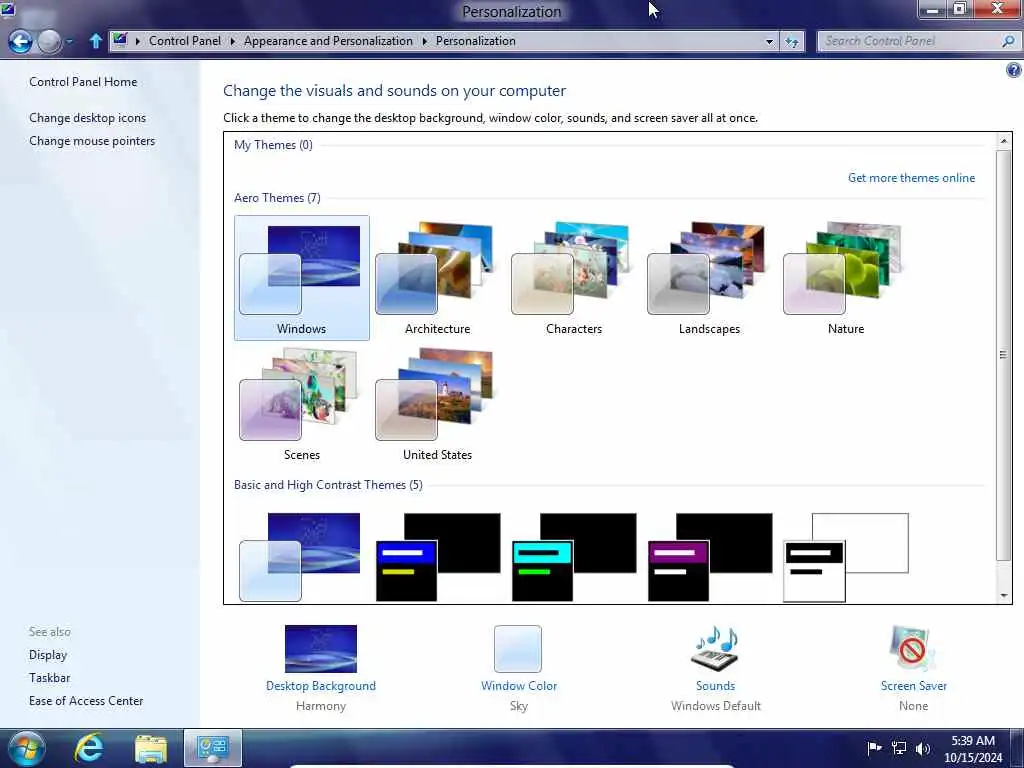Open Display under See also
This screenshot has width=1024, height=768.
tap(48, 654)
